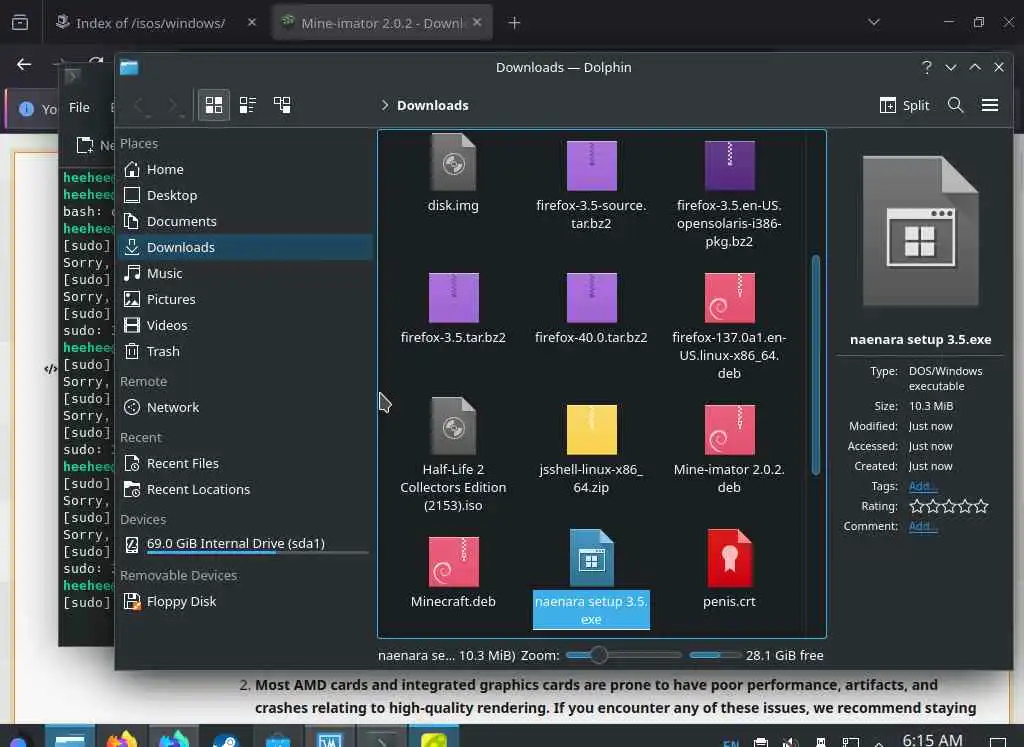Viewport: 1024px width, 747px height.
Task: Open the Dolphin search icon
Action: click(x=955, y=105)
